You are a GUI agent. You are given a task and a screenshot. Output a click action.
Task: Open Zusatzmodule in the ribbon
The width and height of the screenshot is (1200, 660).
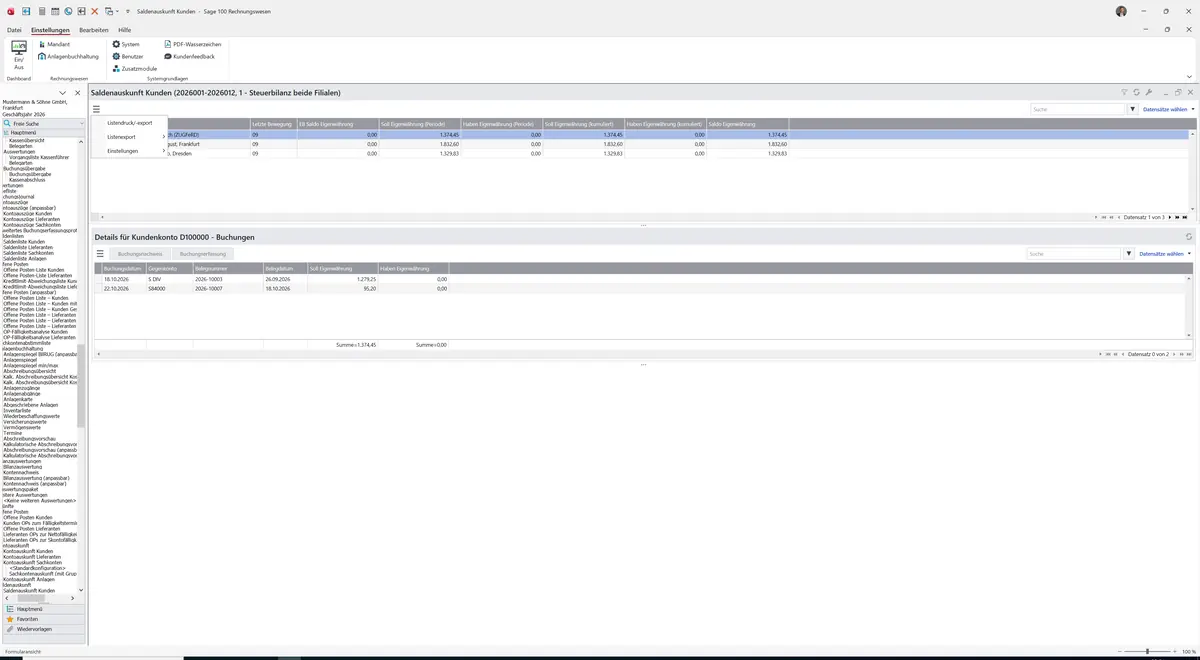pos(135,68)
